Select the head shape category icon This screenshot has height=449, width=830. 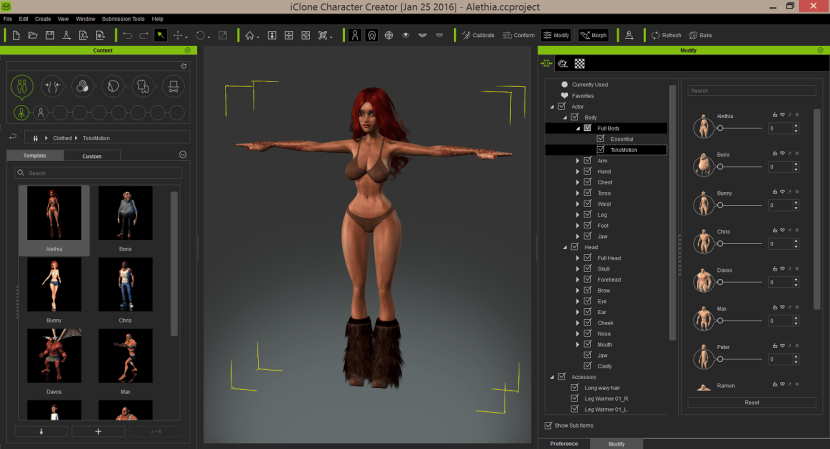tap(112, 86)
